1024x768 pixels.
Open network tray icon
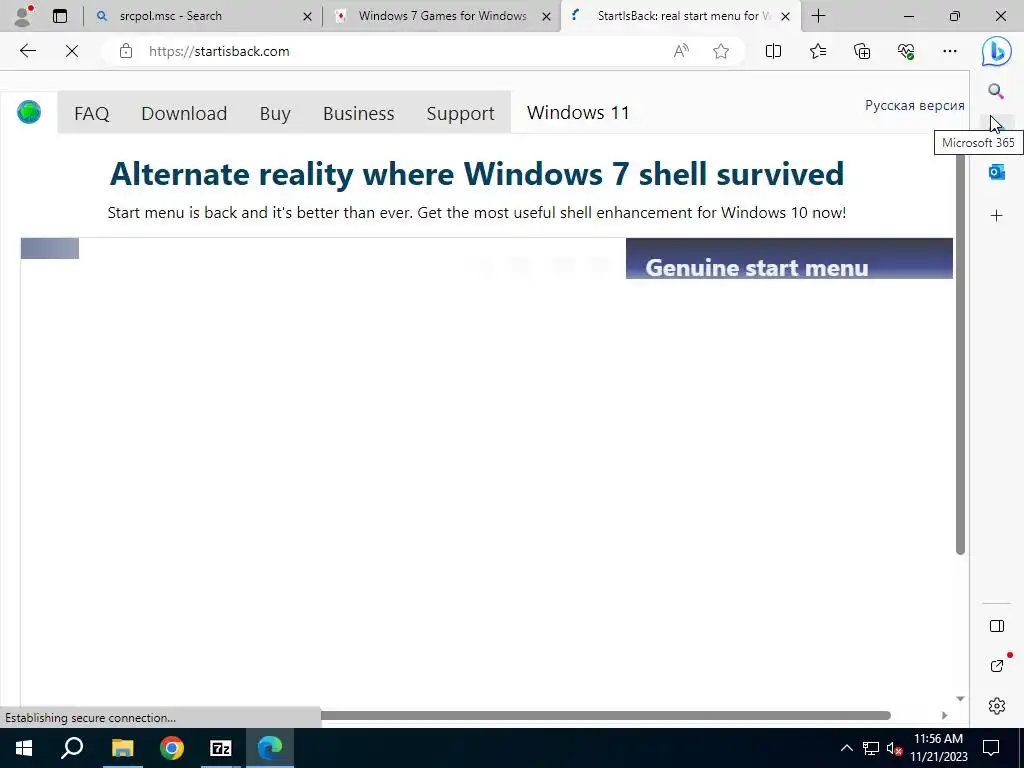871,748
